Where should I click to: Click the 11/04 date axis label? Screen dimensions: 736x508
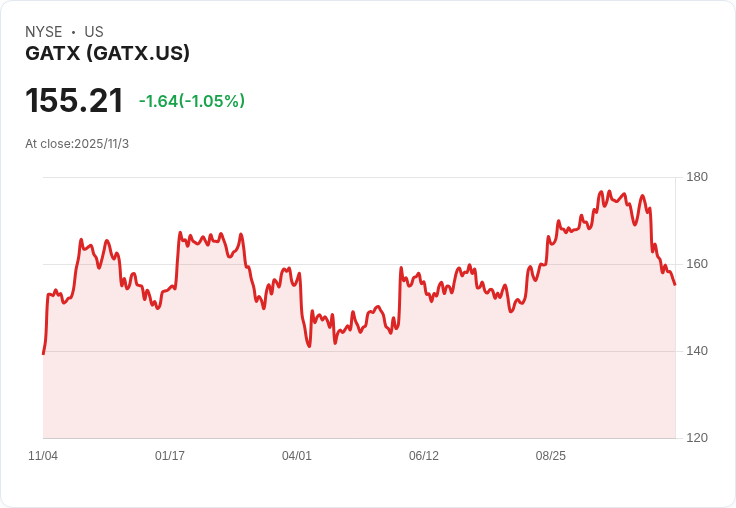point(43,456)
